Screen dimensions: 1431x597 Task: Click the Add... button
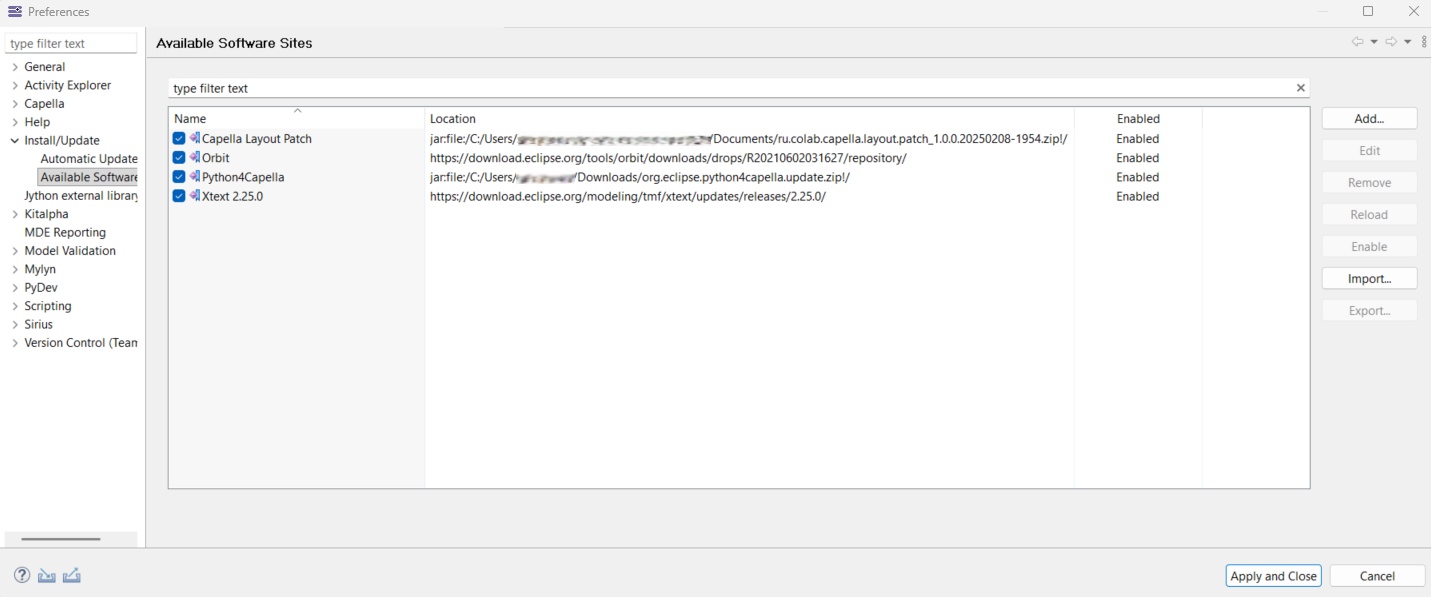pos(1369,119)
